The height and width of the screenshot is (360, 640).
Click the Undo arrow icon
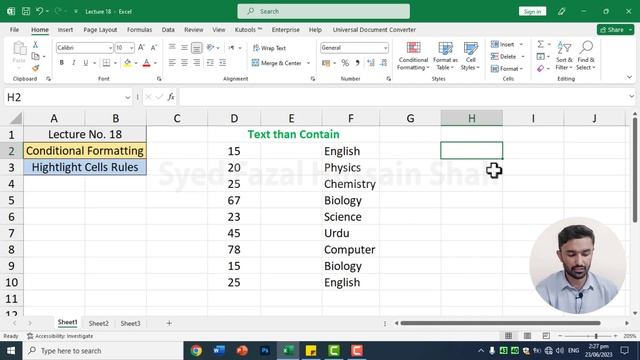point(39,11)
